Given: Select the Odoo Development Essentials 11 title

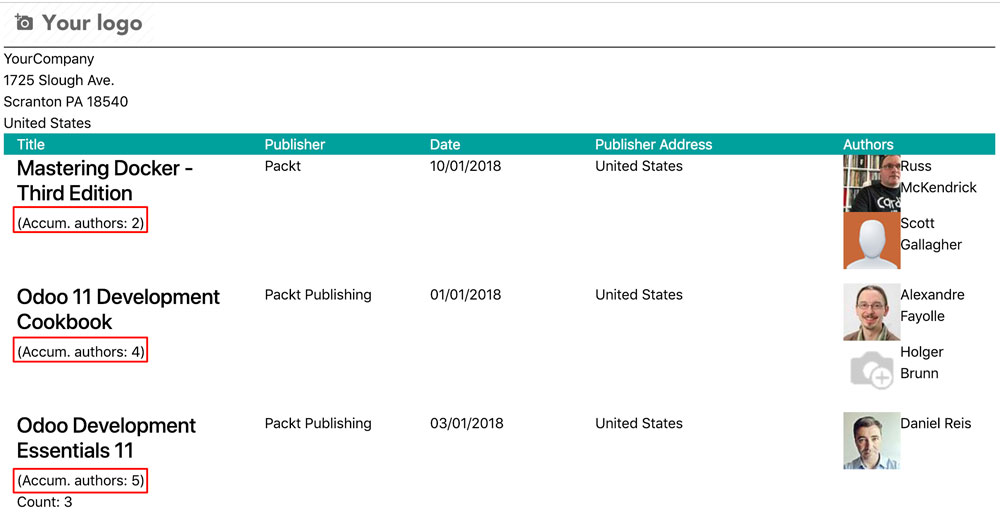Looking at the screenshot, I should pos(106,438).
